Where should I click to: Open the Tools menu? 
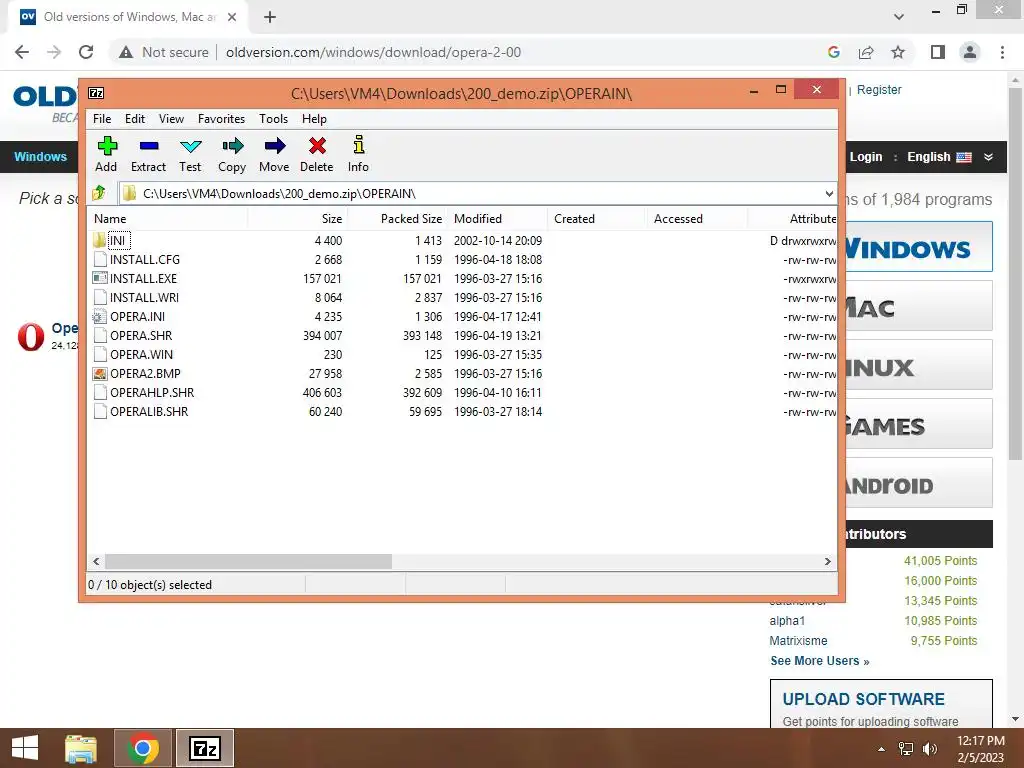pyautogui.click(x=273, y=119)
